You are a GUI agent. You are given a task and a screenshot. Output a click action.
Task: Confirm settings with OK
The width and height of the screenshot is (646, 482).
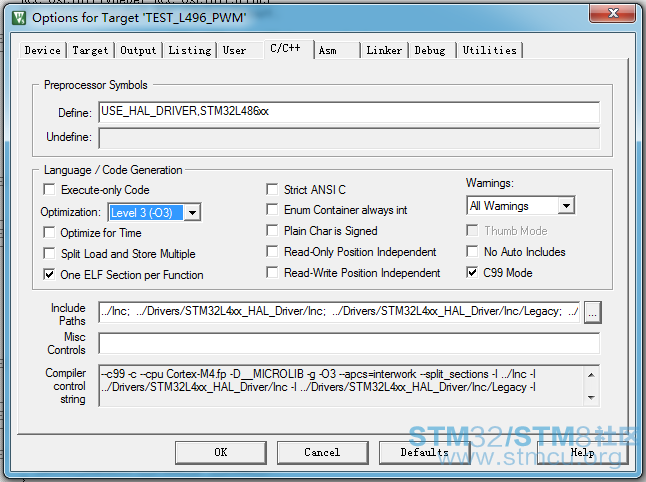(221, 452)
